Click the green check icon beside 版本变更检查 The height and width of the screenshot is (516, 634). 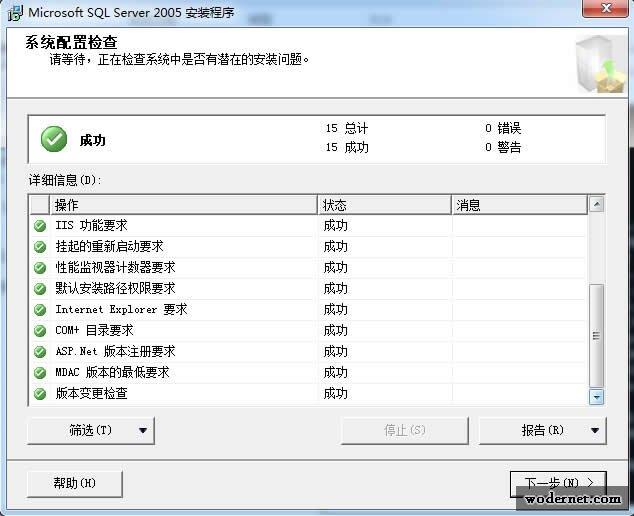click(x=40, y=393)
